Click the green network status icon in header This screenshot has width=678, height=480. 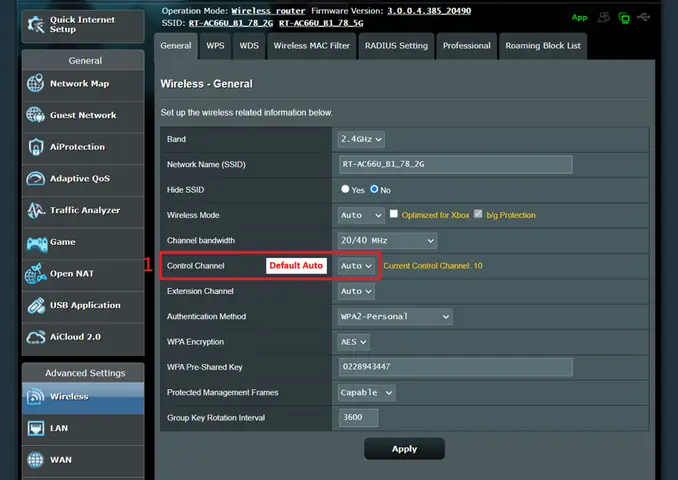pos(624,18)
